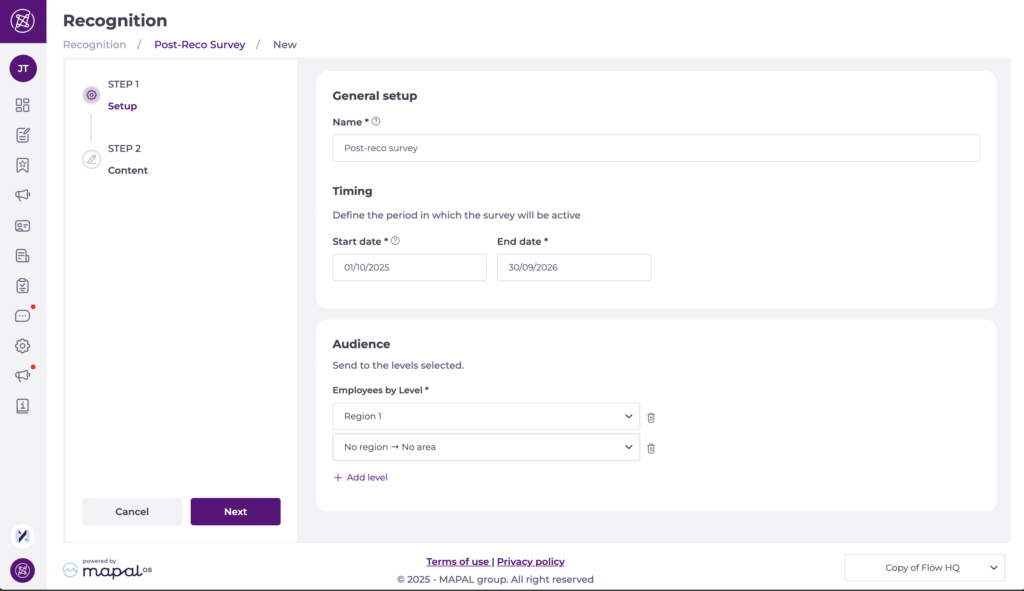Image resolution: width=1024 pixels, height=591 pixels.
Task: Click the JT user avatar
Action: (x=22, y=69)
